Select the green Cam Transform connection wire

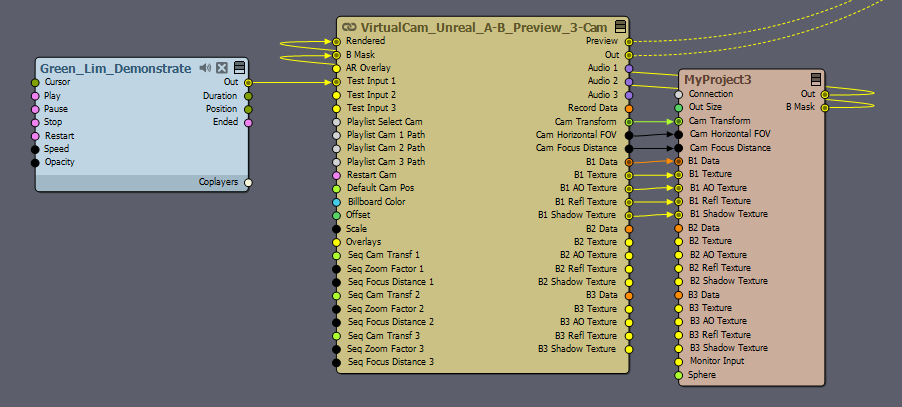click(x=653, y=122)
